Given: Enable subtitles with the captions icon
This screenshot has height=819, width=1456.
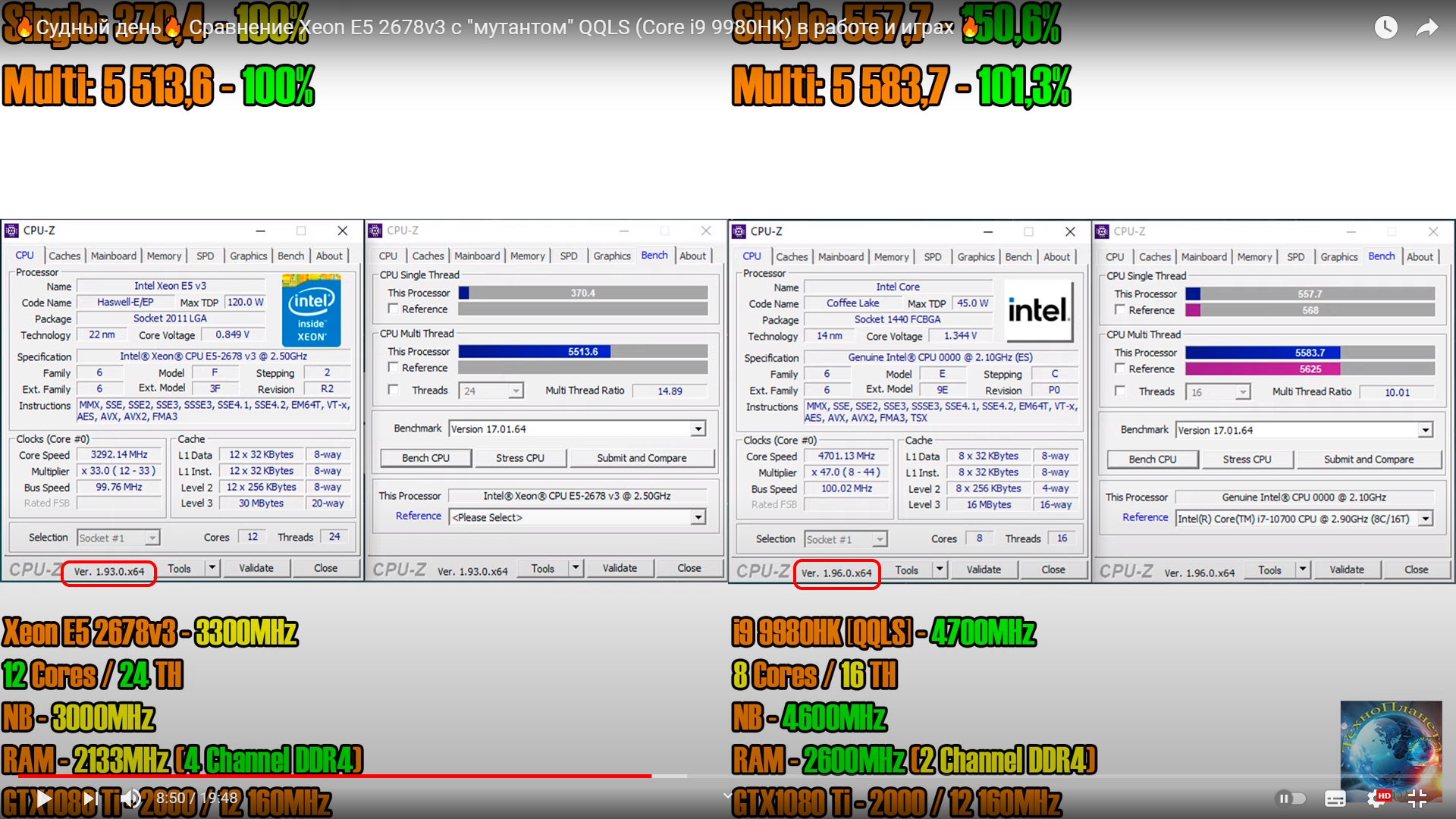Looking at the screenshot, I should [x=1335, y=798].
